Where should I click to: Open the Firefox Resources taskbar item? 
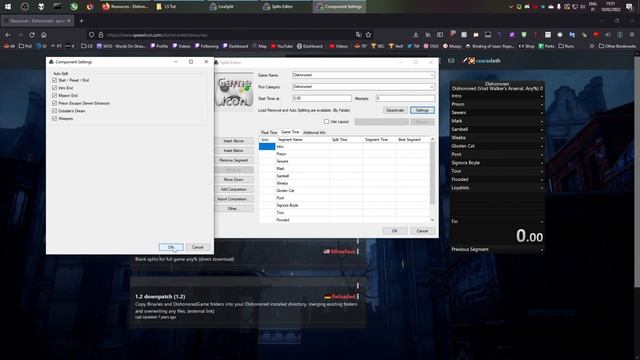(x=125, y=7)
